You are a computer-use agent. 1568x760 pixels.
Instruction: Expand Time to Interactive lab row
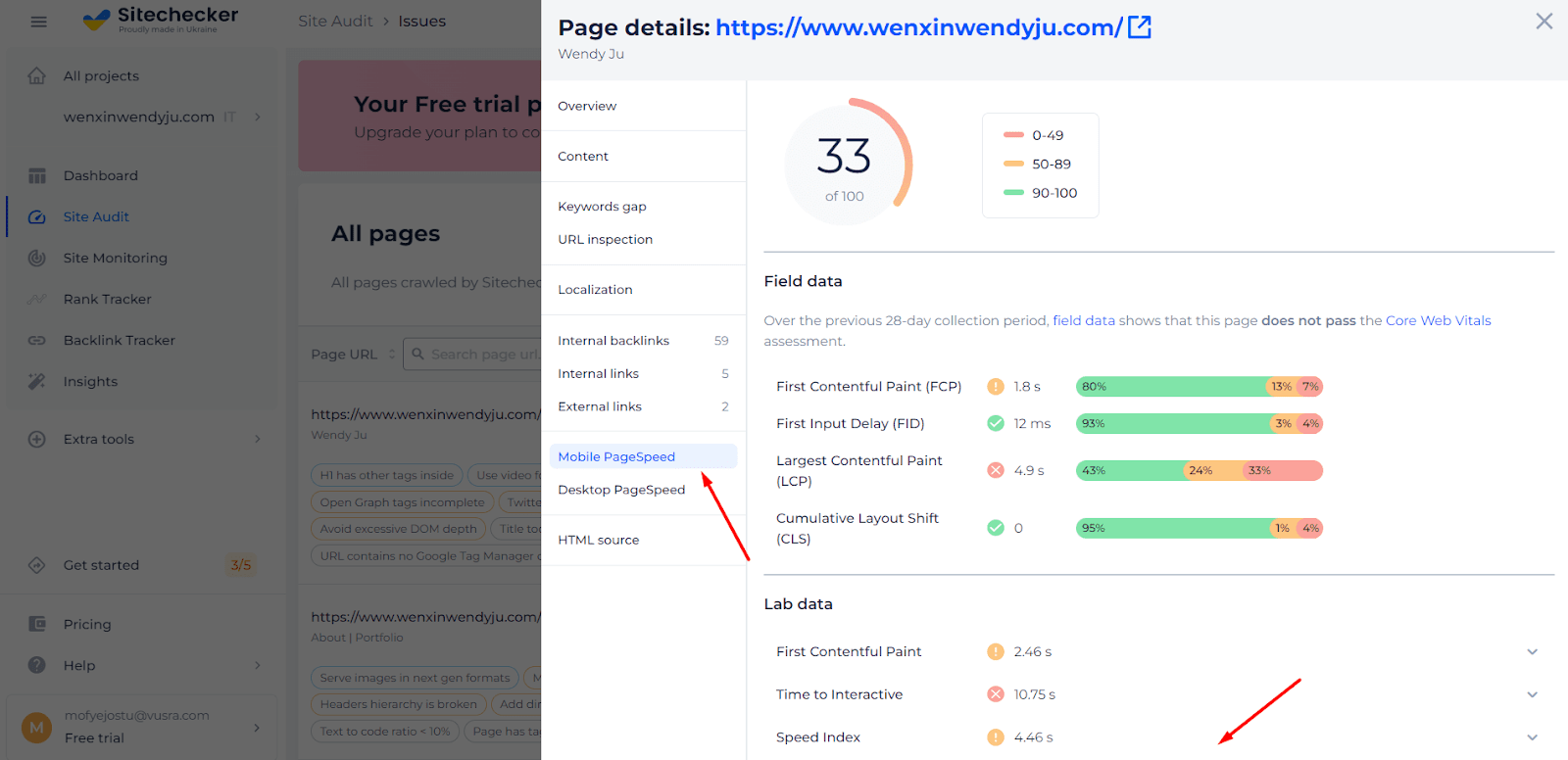point(1533,694)
